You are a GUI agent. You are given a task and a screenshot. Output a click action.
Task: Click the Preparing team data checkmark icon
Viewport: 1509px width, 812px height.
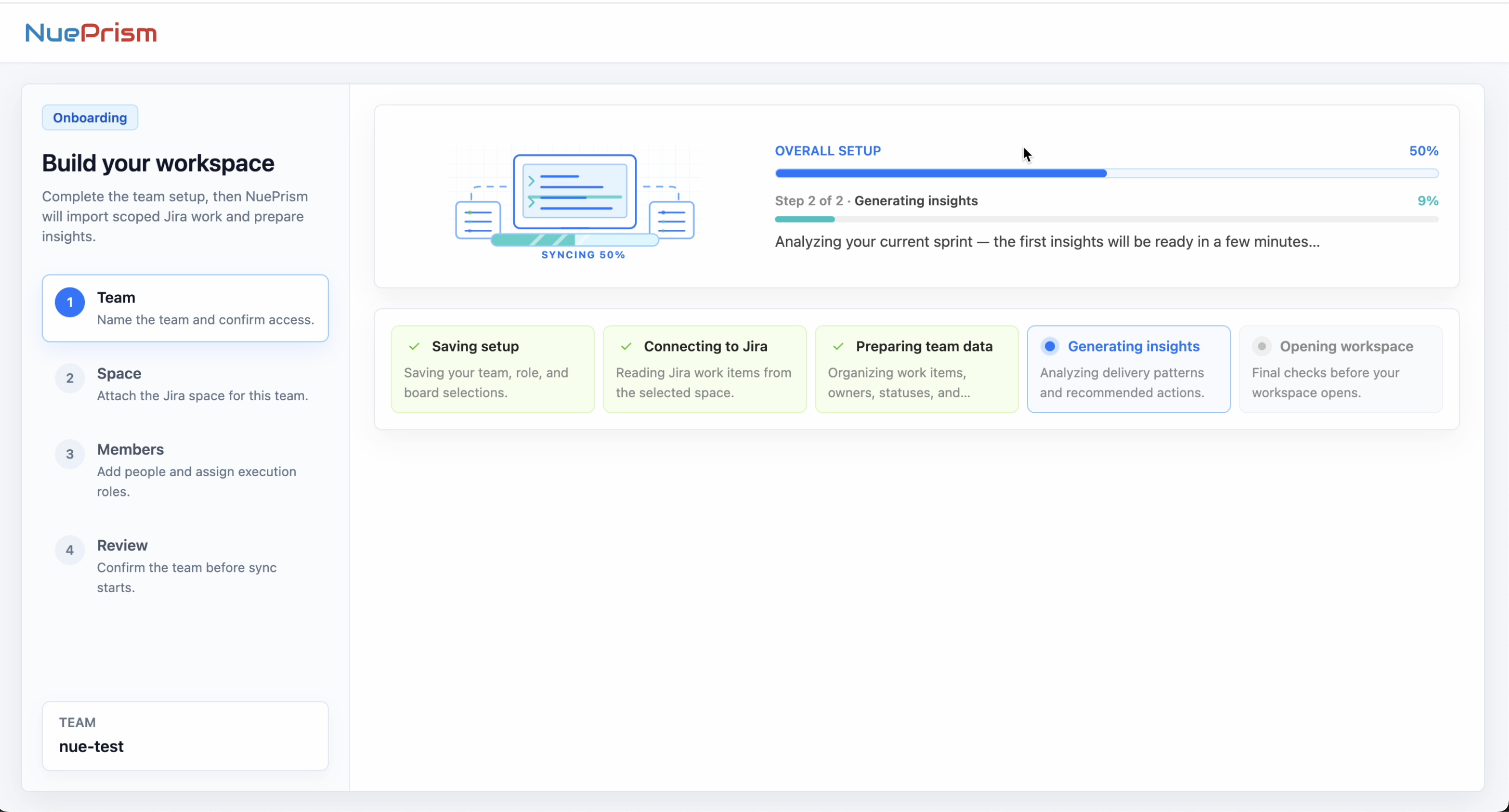coord(838,346)
